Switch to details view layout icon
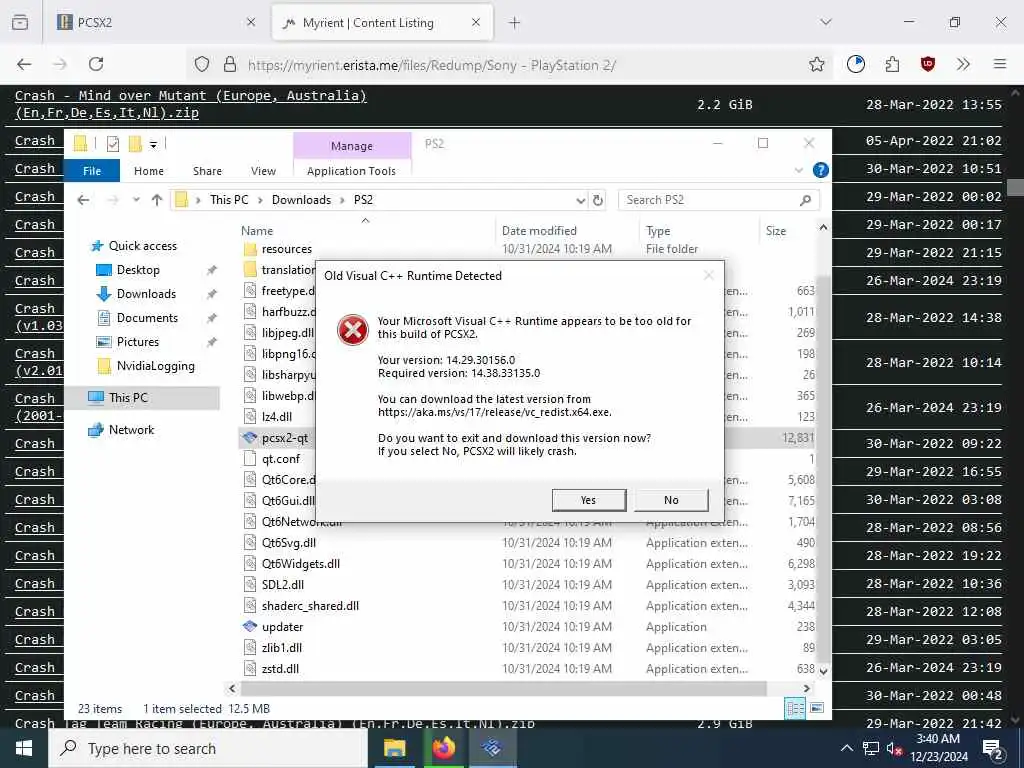Screen dimensions: 1024x768 pos(795,709)
